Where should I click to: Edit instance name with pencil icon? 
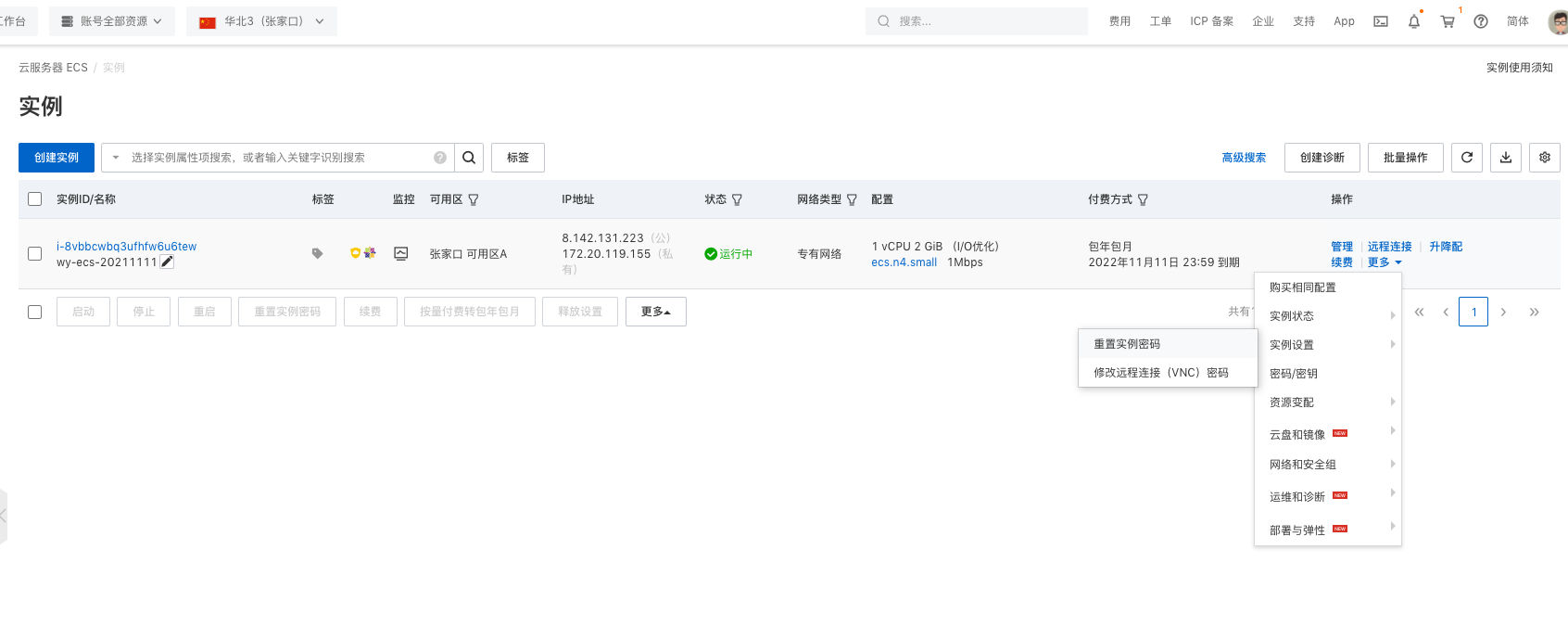pyautogui.click(x=167, y=262)
